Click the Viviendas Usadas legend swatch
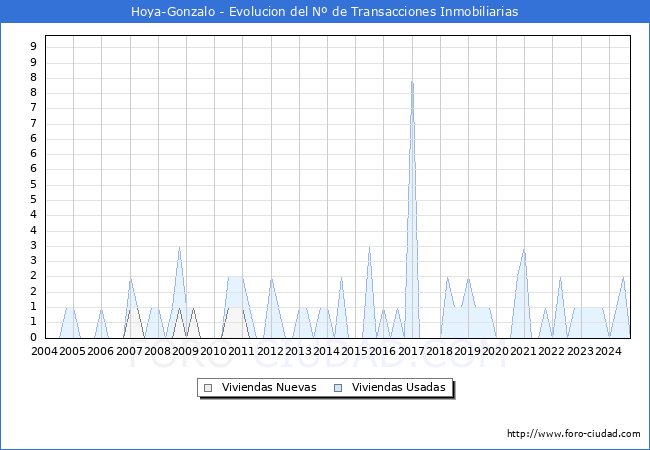Viewport: 650px width, 450px height. [x=338, y=388]
